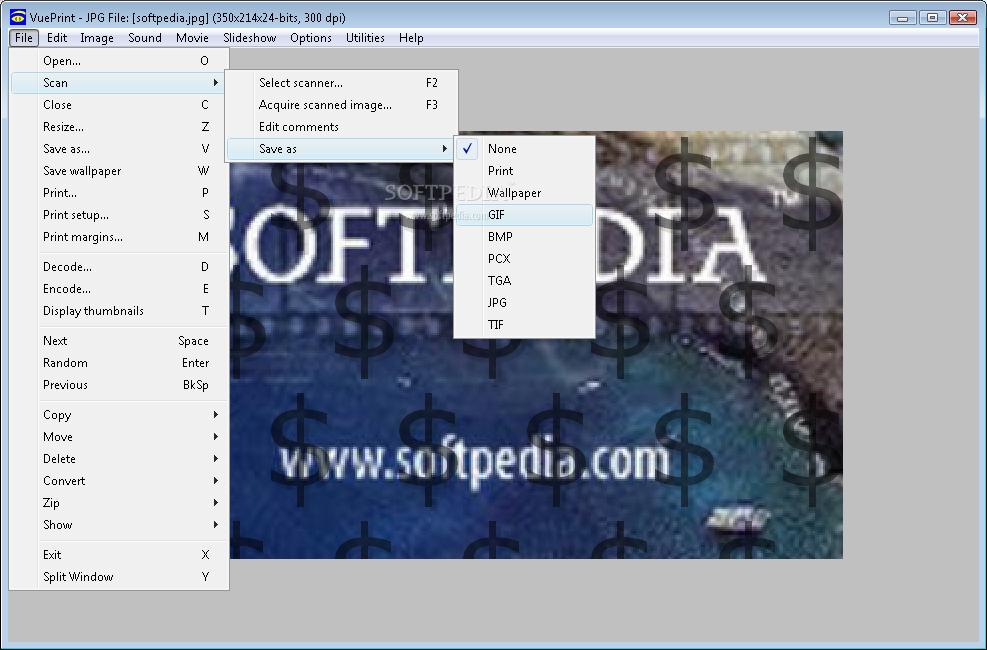Choose Close in the File menu
The image size is (987, 650).
coord(119,105)
